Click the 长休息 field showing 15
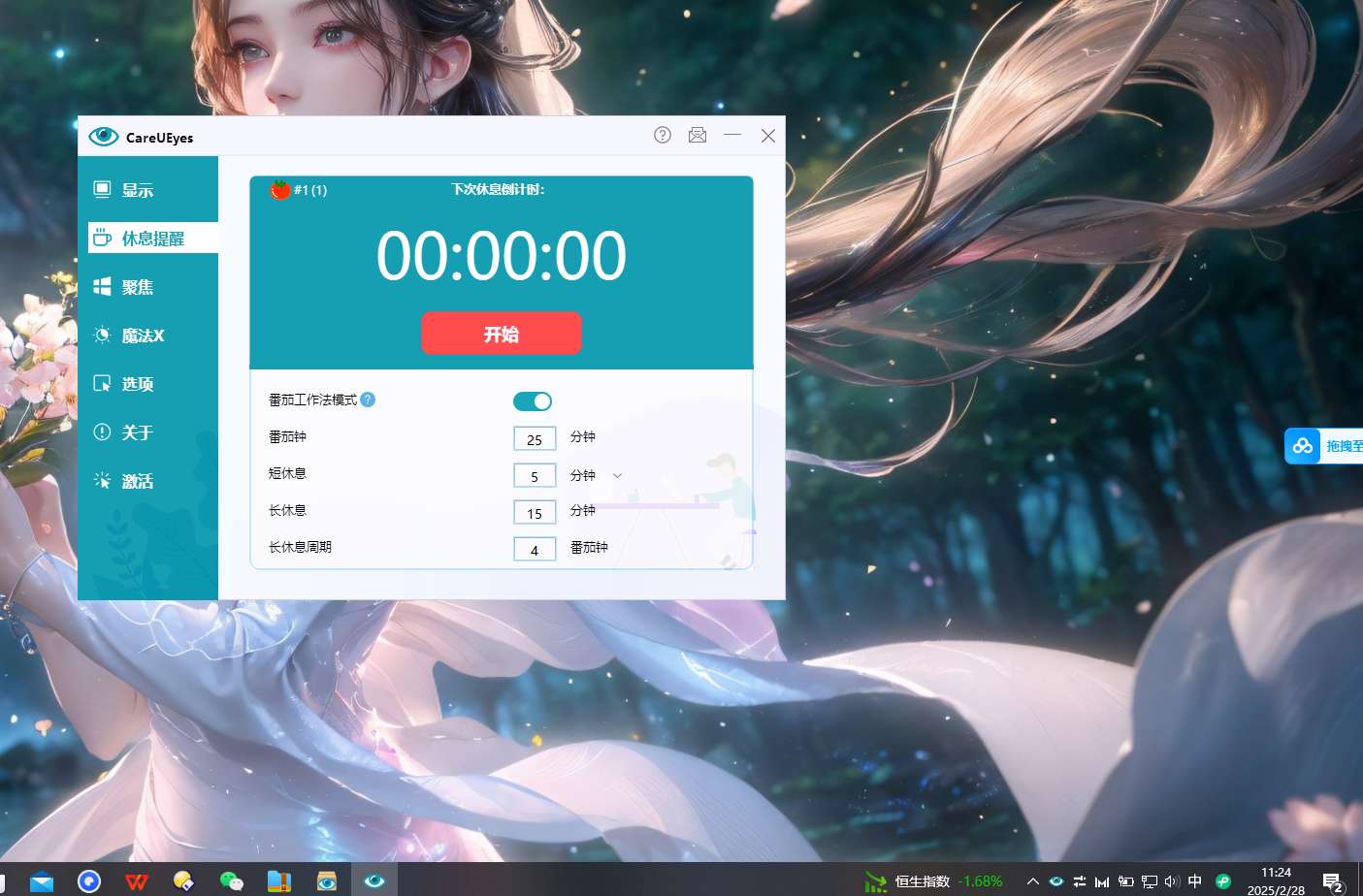Image resolution: width=1363 pixels, height=896 pixels. (535, 512)
